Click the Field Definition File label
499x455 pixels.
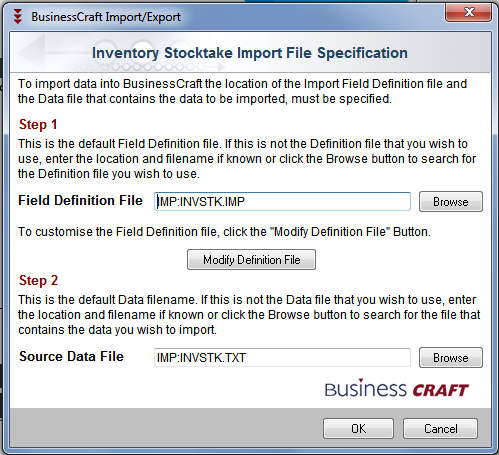pyautogui.click(x=80, y=201)
